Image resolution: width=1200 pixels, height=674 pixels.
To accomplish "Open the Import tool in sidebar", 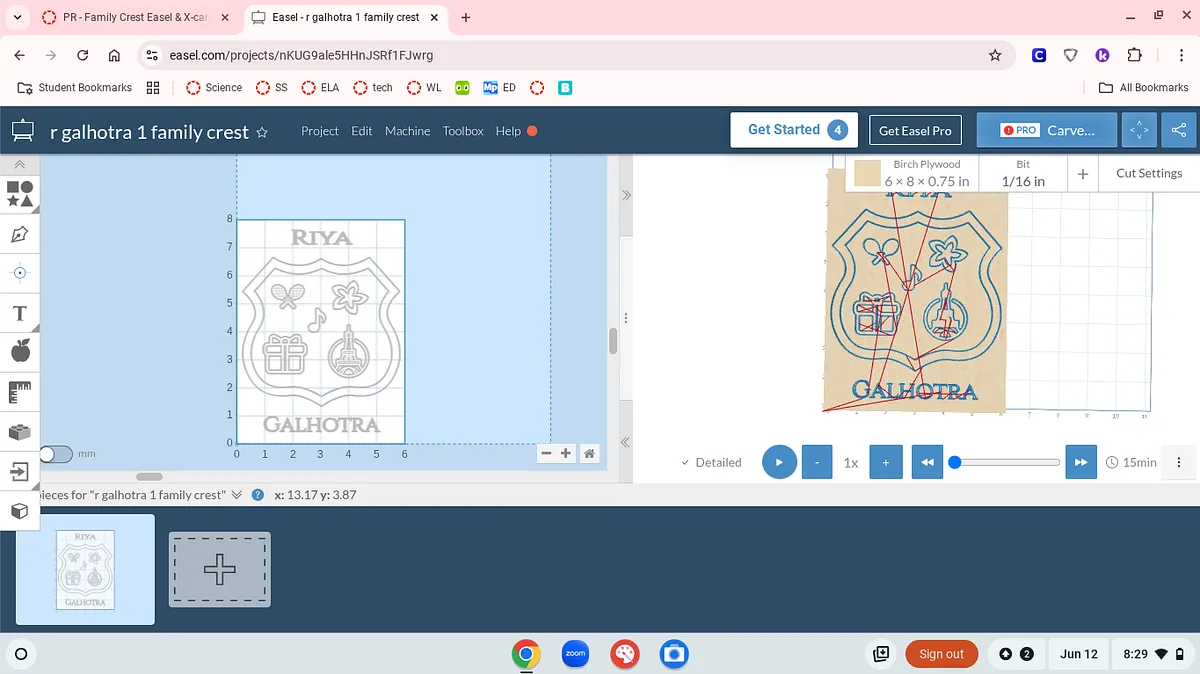I will (x=20, y=471).
